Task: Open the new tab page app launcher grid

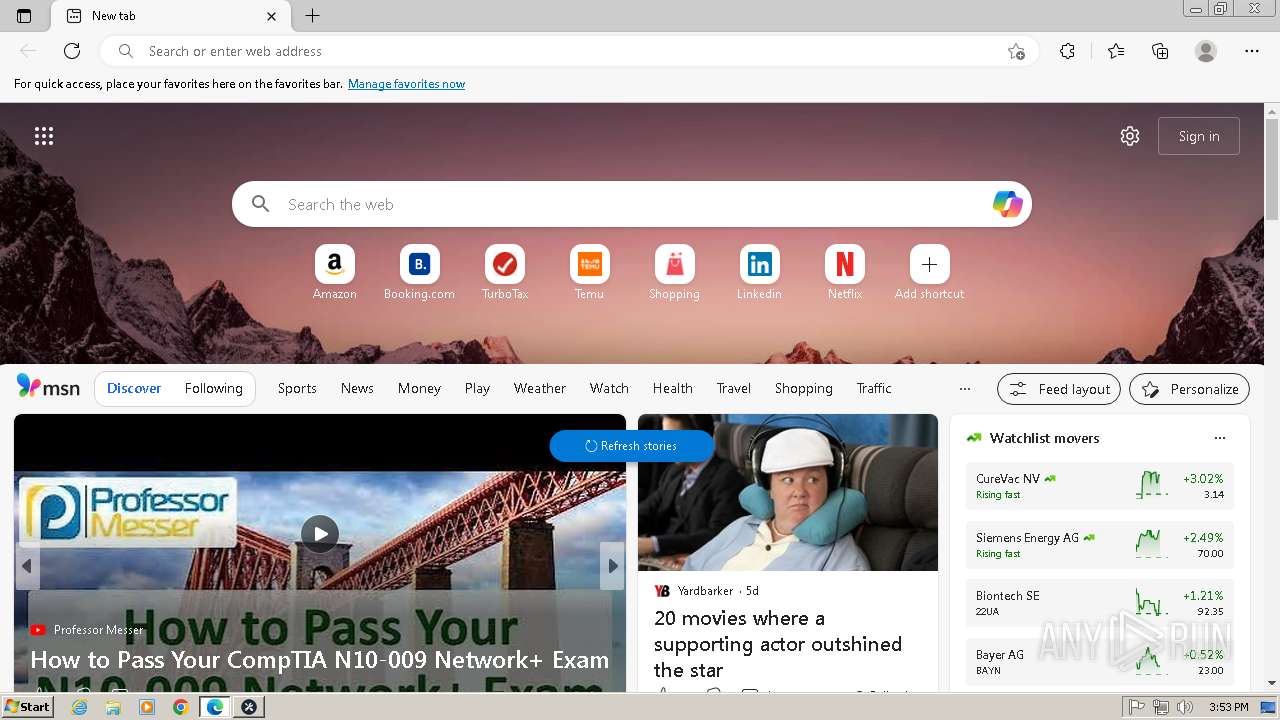Action: (x=44, y=136)
